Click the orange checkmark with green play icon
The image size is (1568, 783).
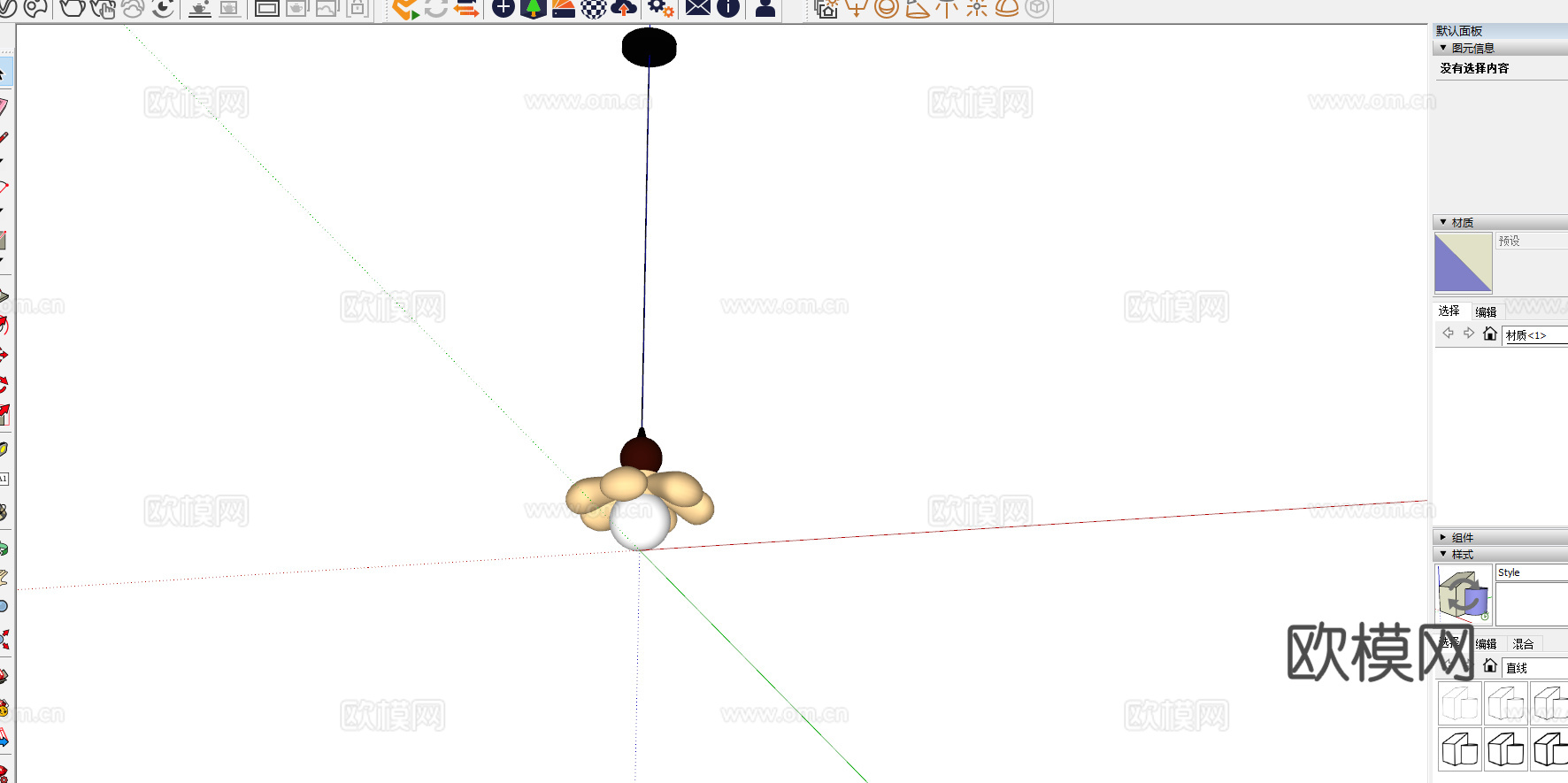tap(405, 9)
